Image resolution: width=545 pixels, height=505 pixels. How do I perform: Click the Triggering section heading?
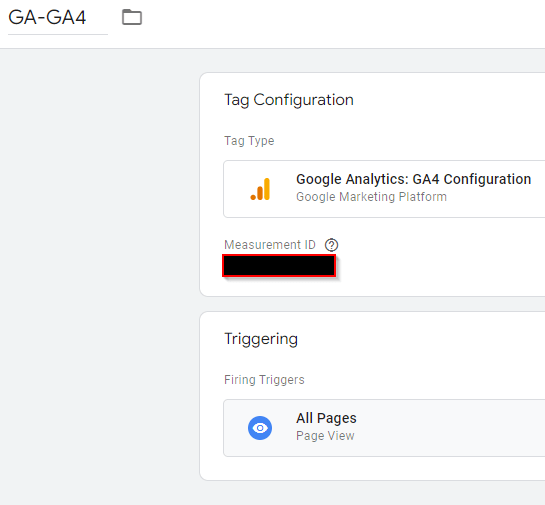[x=261, y=339]
